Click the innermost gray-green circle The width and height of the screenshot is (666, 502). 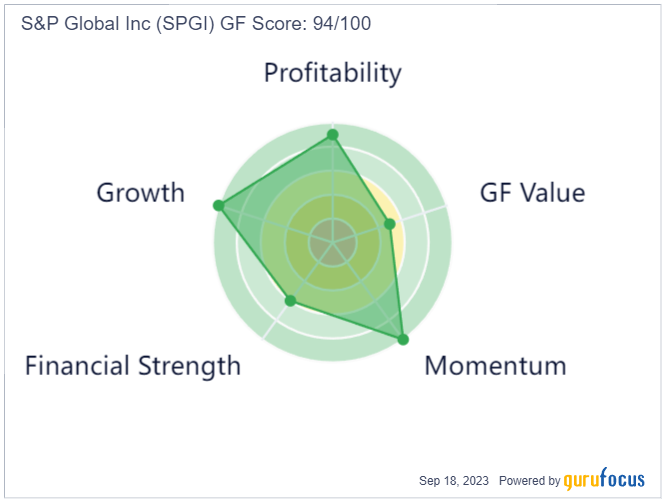pyautogui.click(x=333, y=243)
